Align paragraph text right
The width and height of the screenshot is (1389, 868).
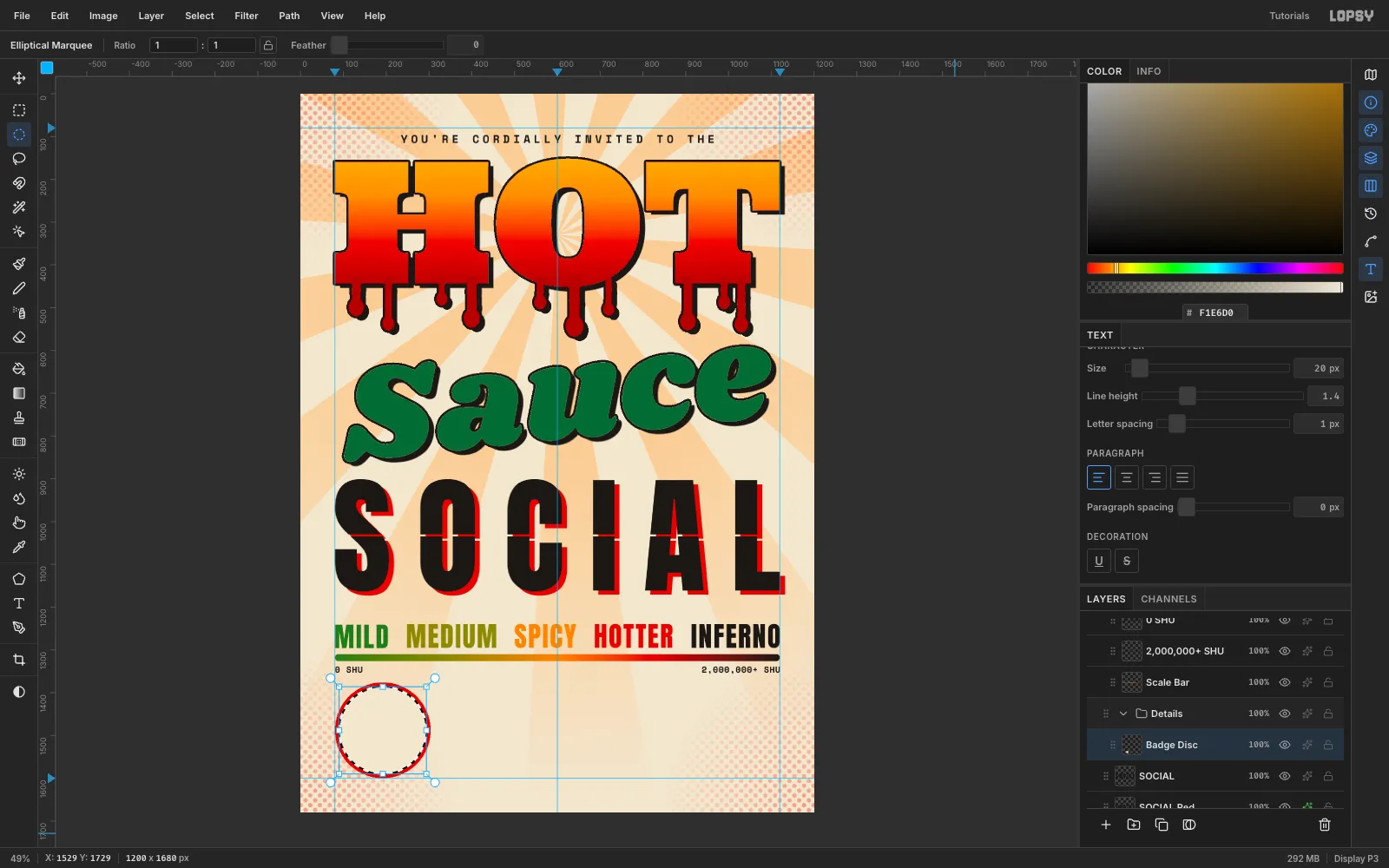[x=1155, y=477]
